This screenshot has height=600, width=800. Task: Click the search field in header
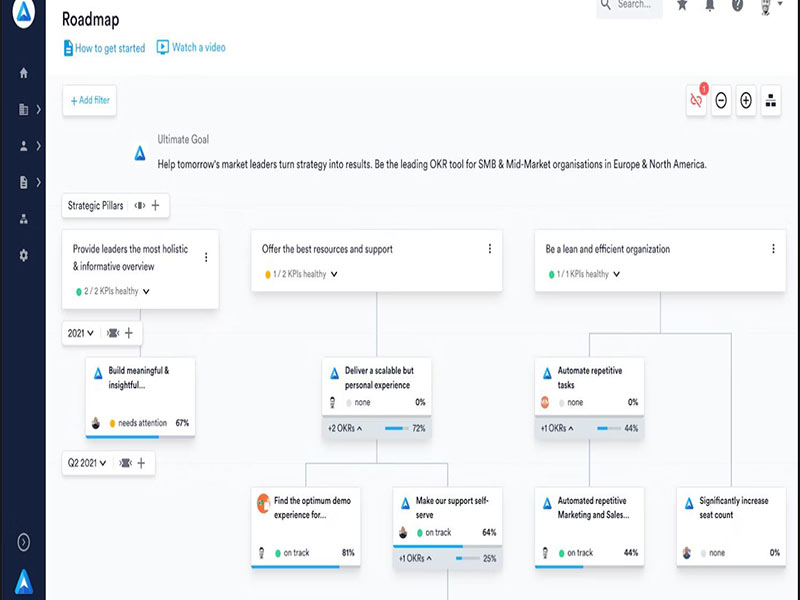click(634, 5)
